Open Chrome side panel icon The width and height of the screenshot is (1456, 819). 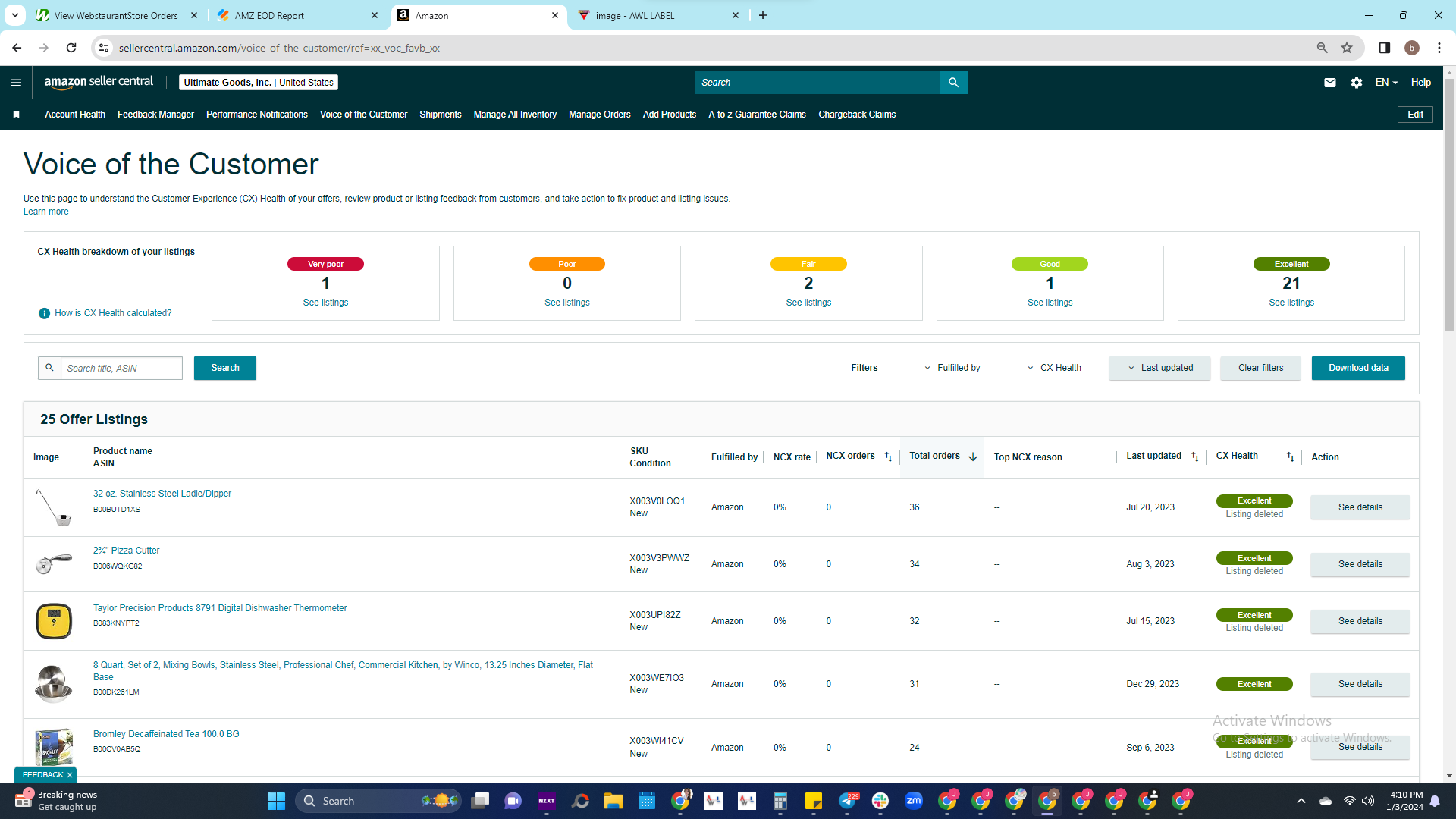click(x=1385, y=48)
